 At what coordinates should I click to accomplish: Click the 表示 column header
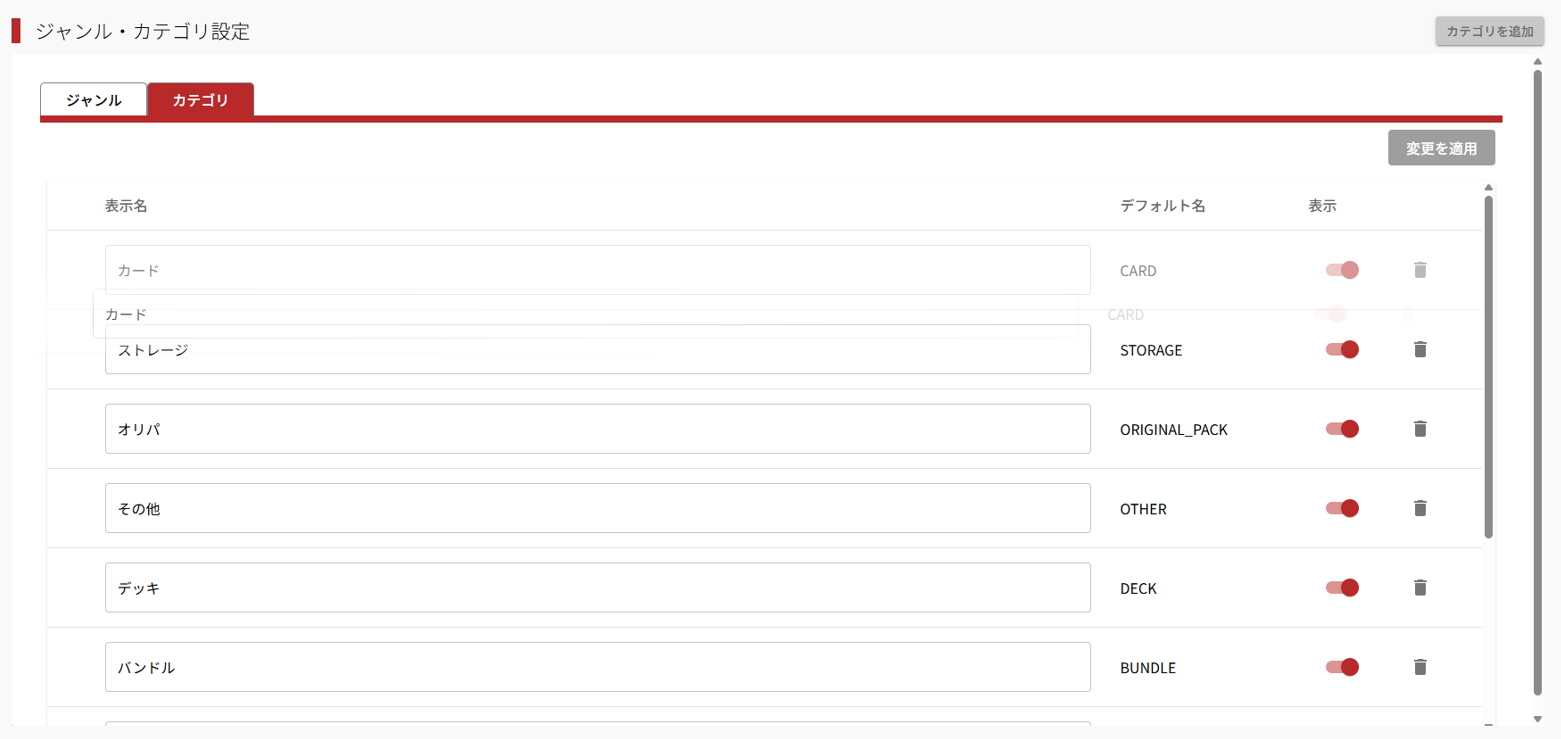click(1322, 206)
